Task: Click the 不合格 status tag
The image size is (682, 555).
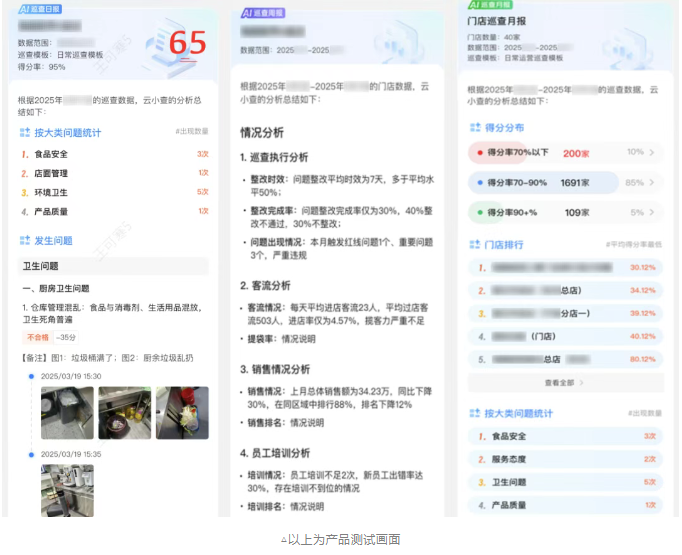Action: [37, 337]
